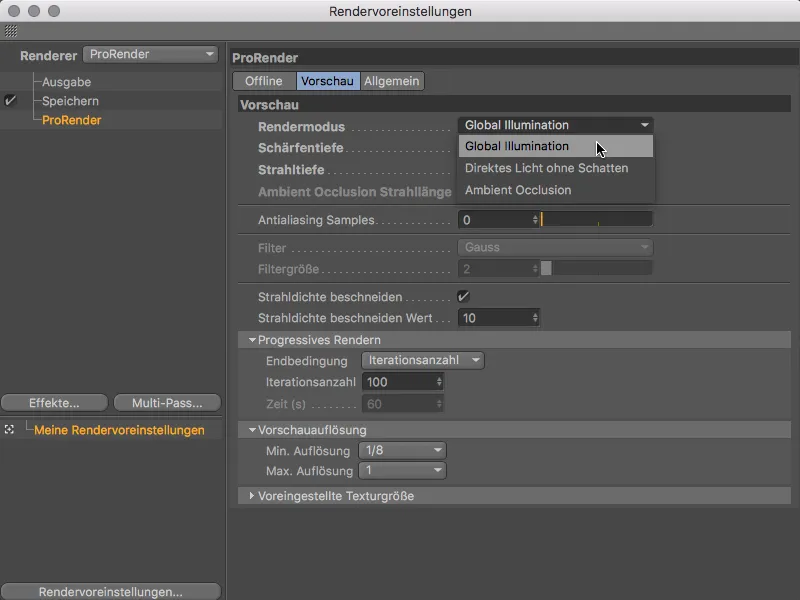The height and width of the screenshot is (600, 800).
Task: Open the Max. Auflösung dropdown
Action: pyautogui.click(x=402, y=470)
